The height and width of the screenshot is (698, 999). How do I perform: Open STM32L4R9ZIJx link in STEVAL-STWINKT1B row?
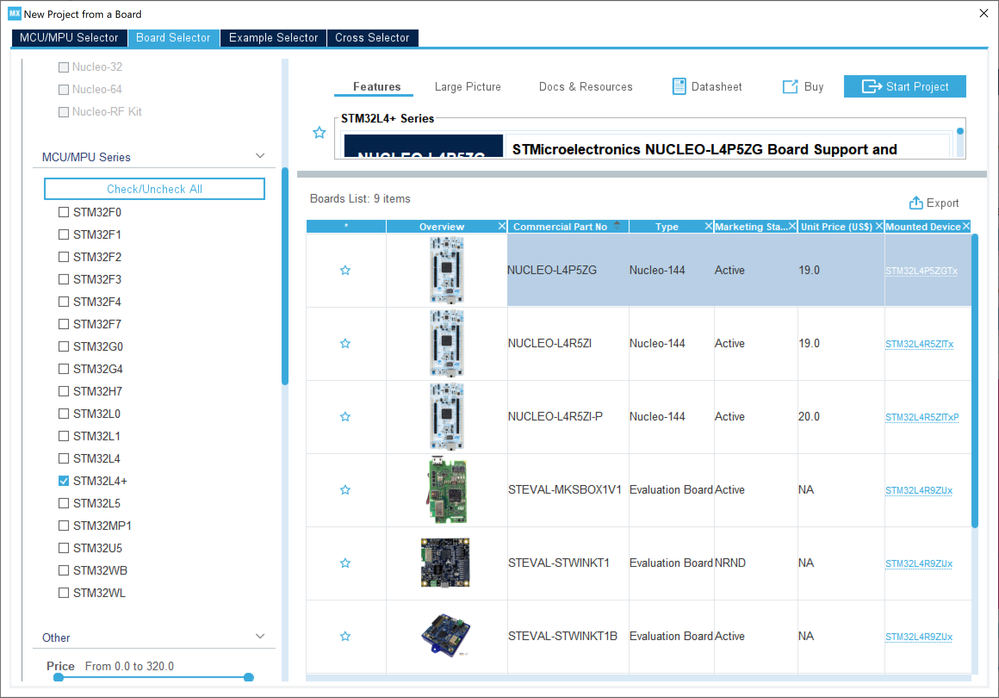(x=919, y=637)
